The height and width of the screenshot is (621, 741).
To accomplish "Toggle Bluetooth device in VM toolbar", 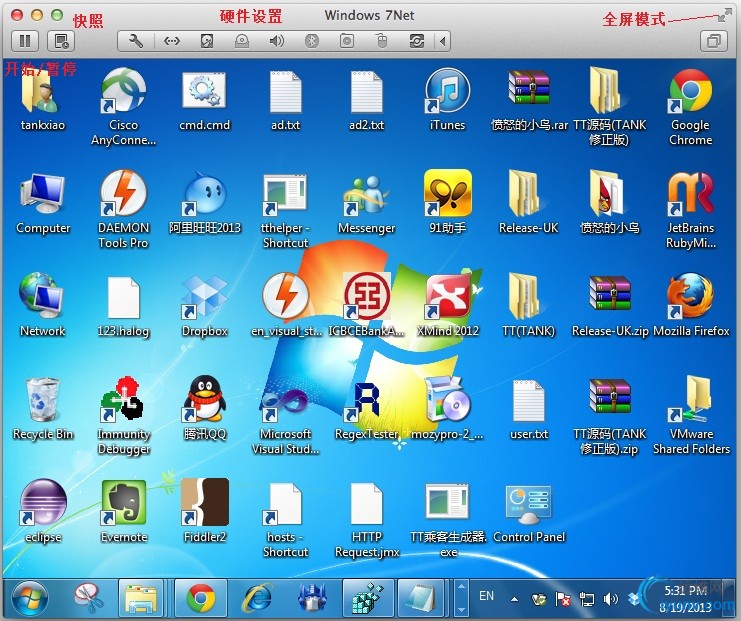I will [311, 41].
